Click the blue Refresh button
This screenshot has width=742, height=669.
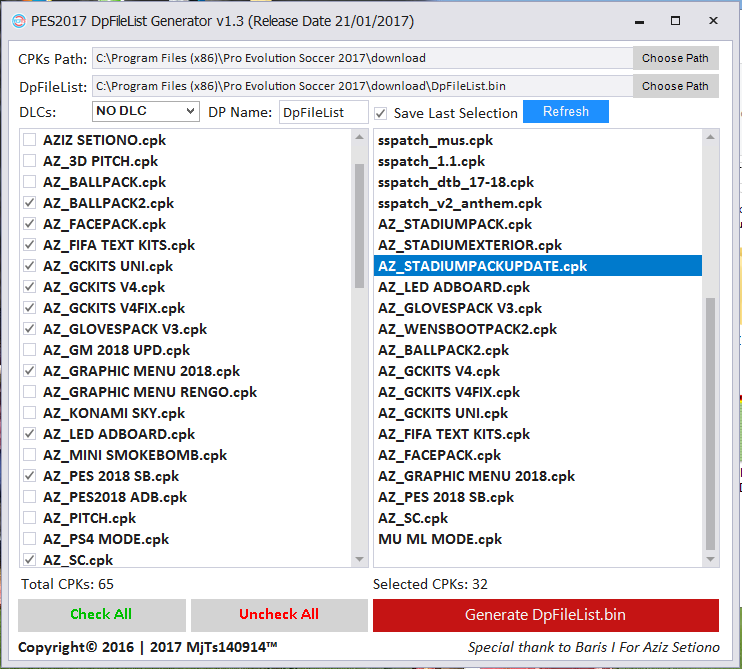tap(565, 112)
